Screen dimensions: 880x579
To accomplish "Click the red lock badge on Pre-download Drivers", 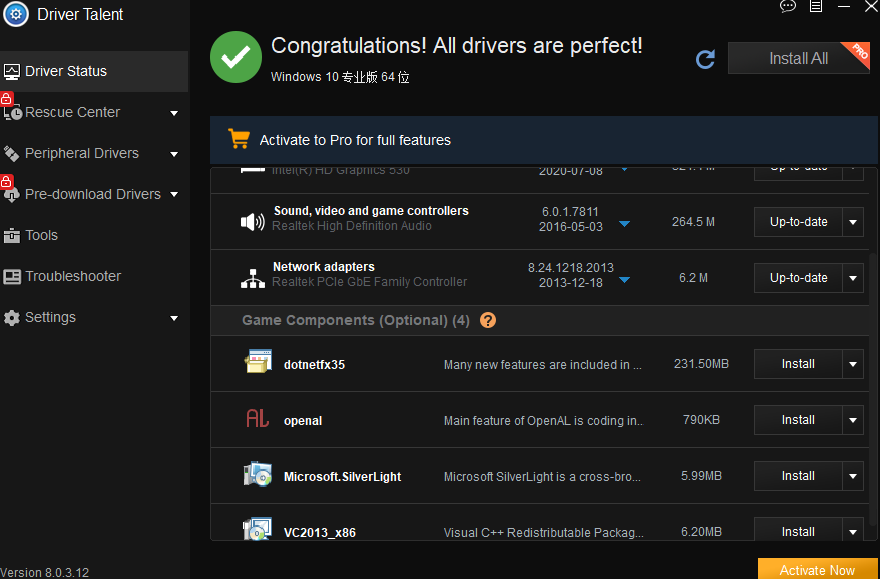I will click(x=6, y=182).
